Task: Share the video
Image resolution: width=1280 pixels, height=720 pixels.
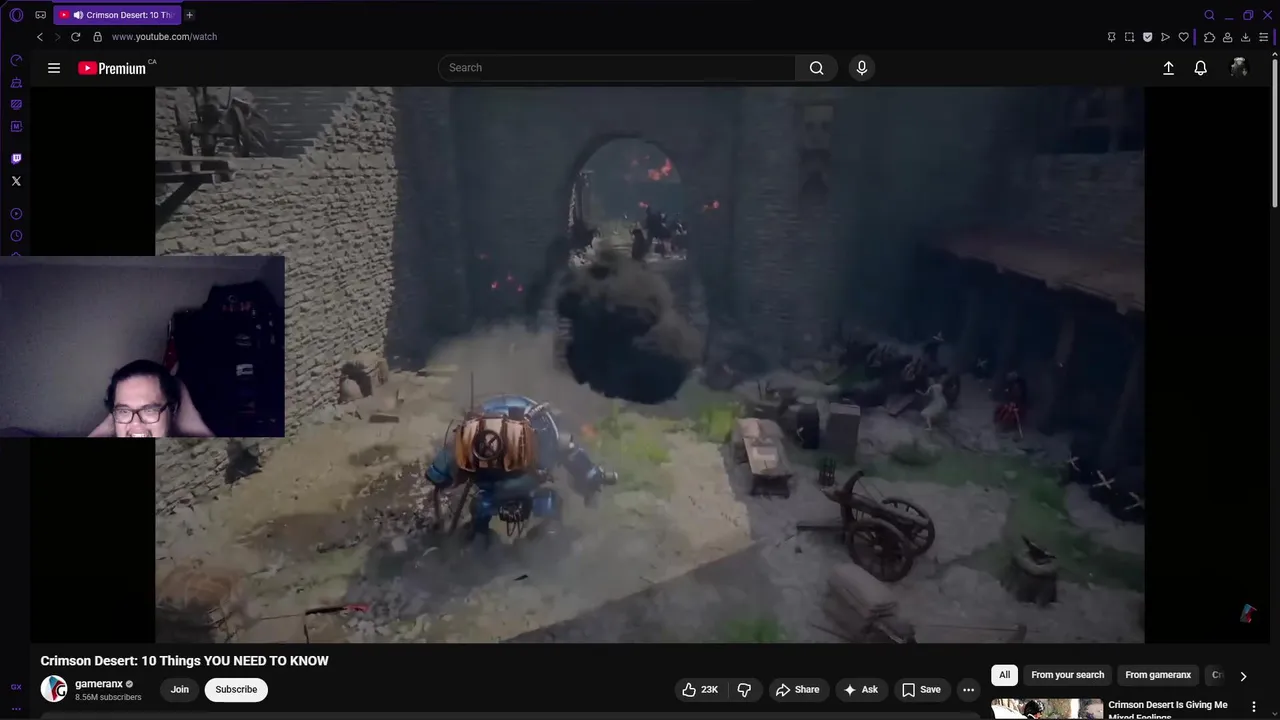Action: point(797,690)
